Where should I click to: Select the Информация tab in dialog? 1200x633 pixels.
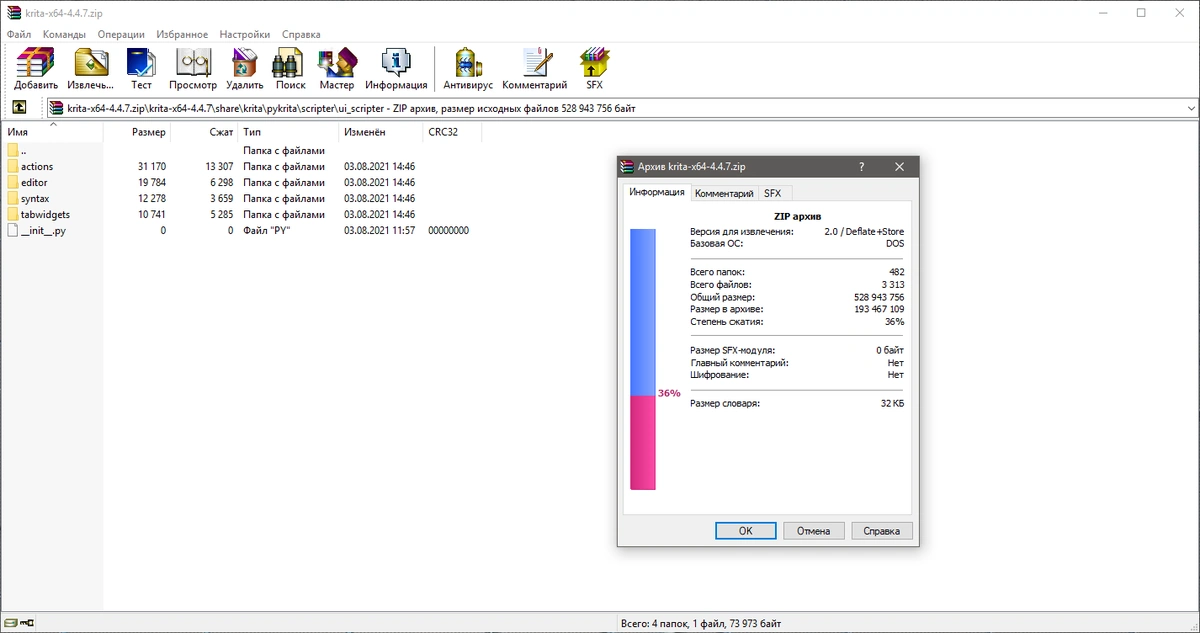point(657,192)
